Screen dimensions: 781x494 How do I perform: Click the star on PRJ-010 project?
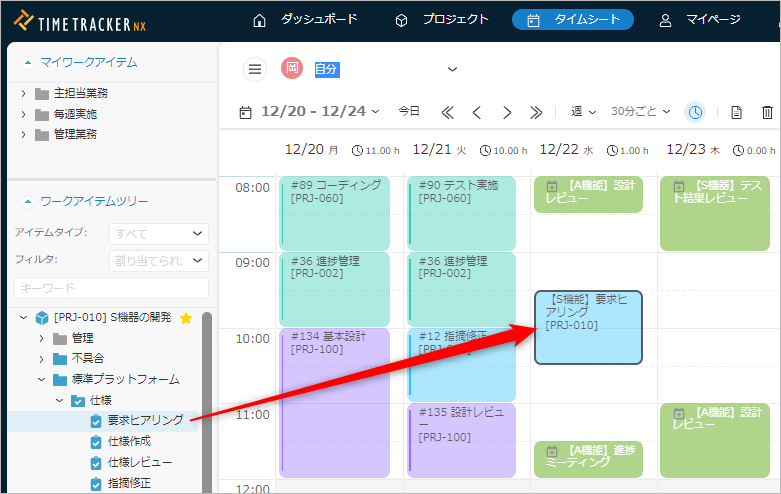point(185,318)
